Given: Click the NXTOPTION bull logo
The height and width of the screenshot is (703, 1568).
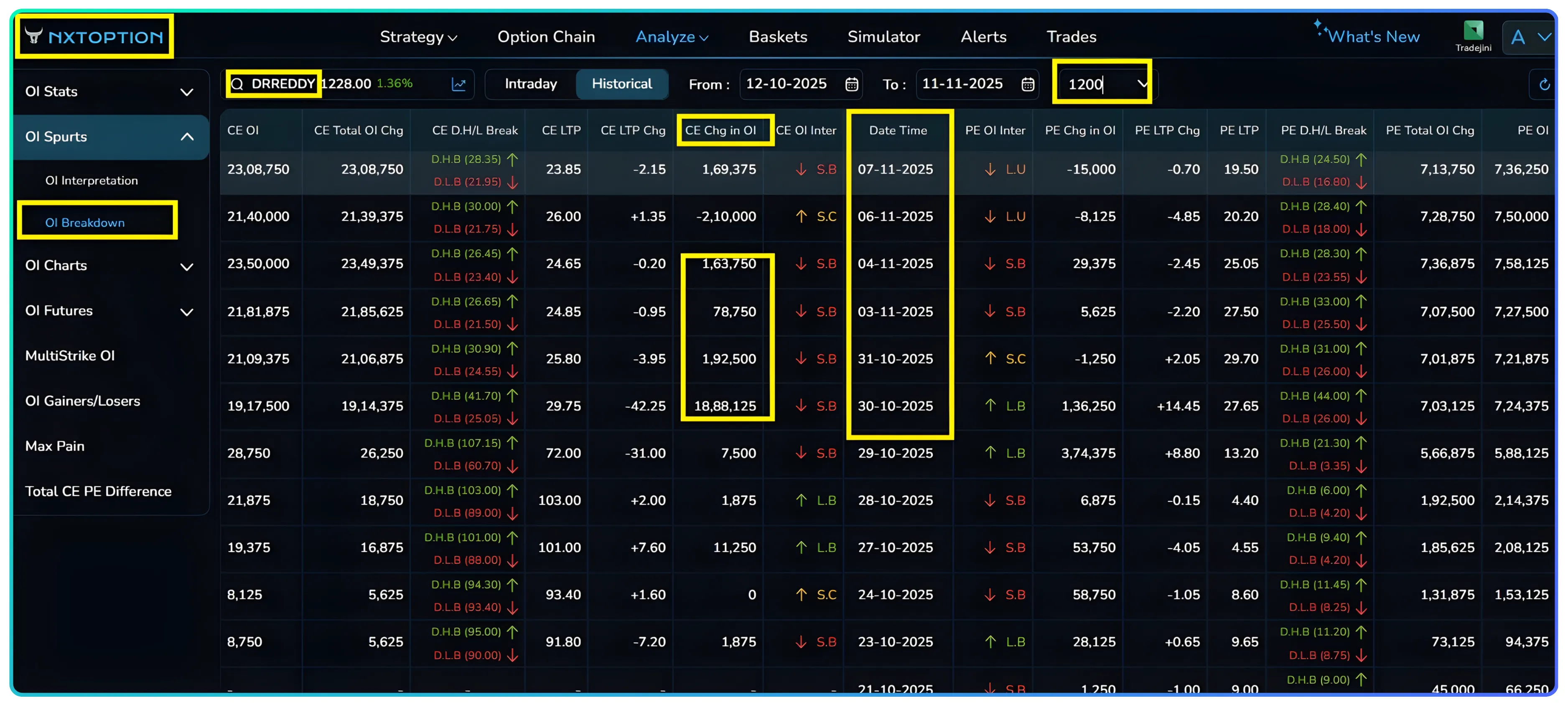Looking at the screenshot, I should tap(33, 36).
